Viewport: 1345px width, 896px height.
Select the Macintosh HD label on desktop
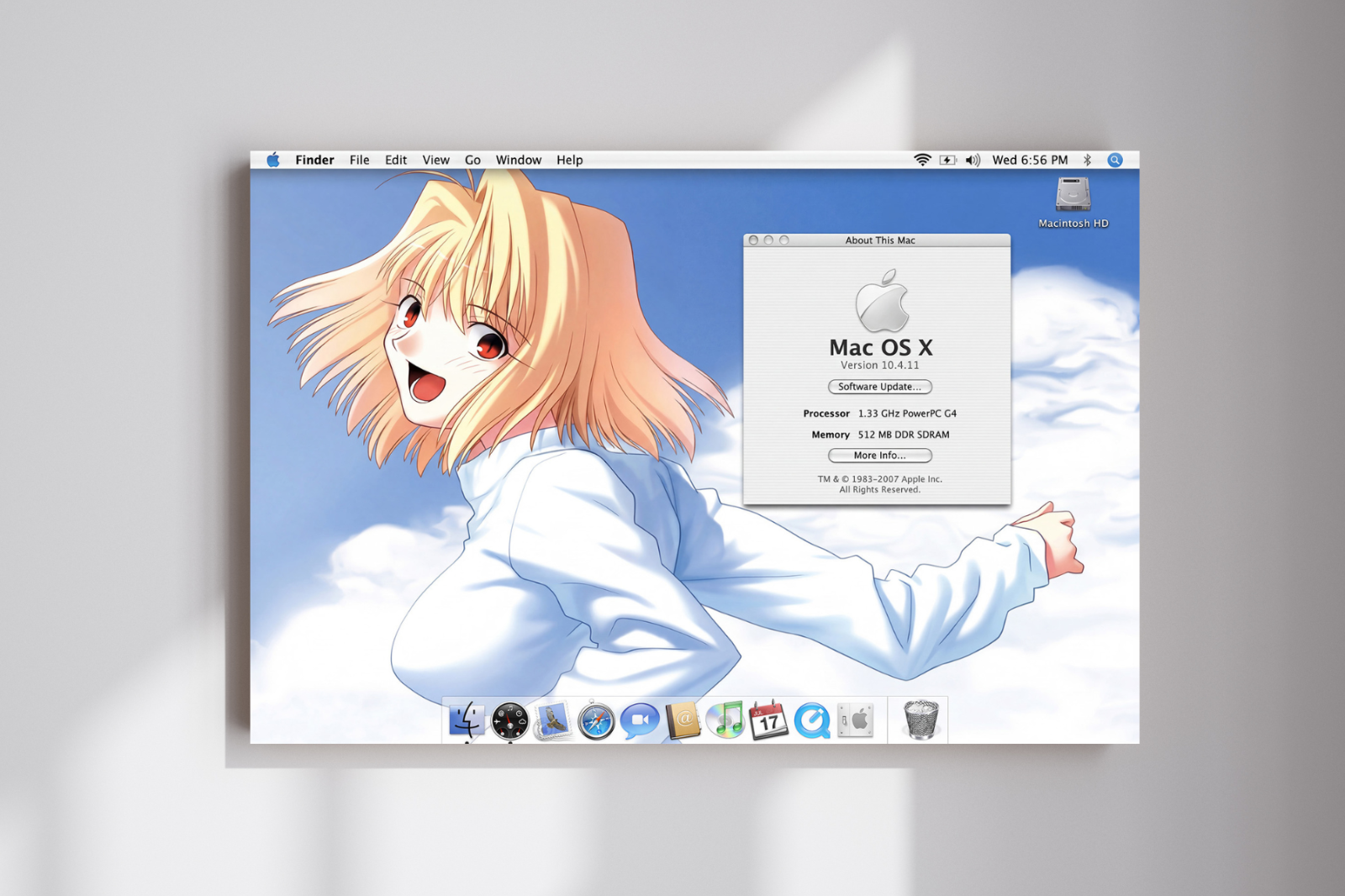1073,224
